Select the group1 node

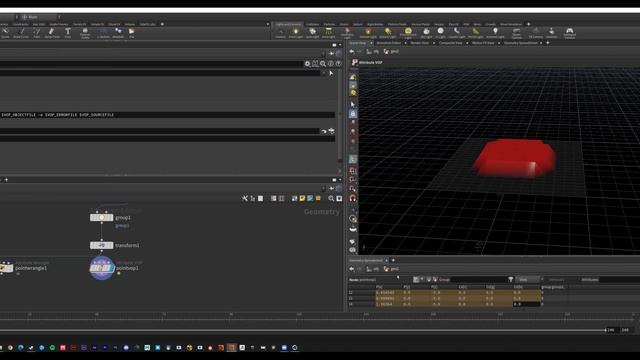pyautogui.click(x=102, y=218)
